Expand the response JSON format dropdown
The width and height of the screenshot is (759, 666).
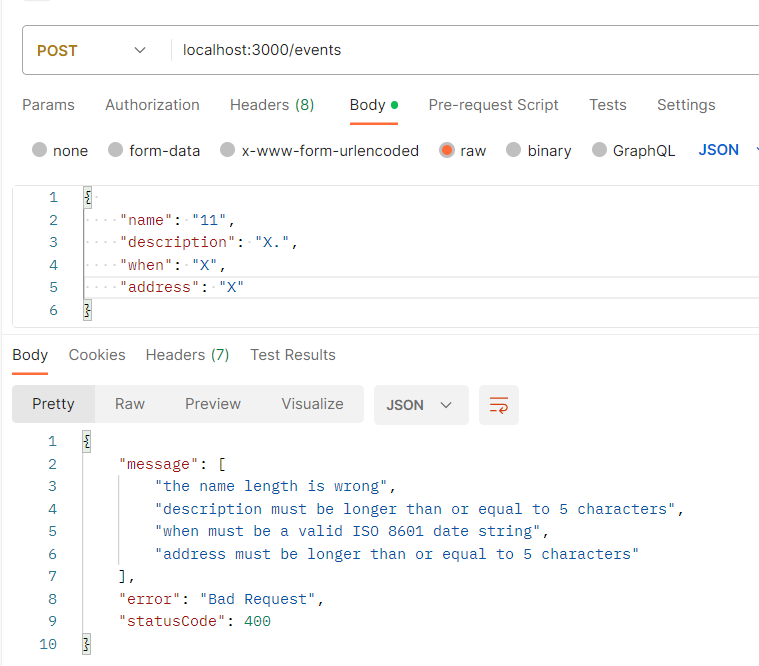pyautogui.click(x=420, y=405)
